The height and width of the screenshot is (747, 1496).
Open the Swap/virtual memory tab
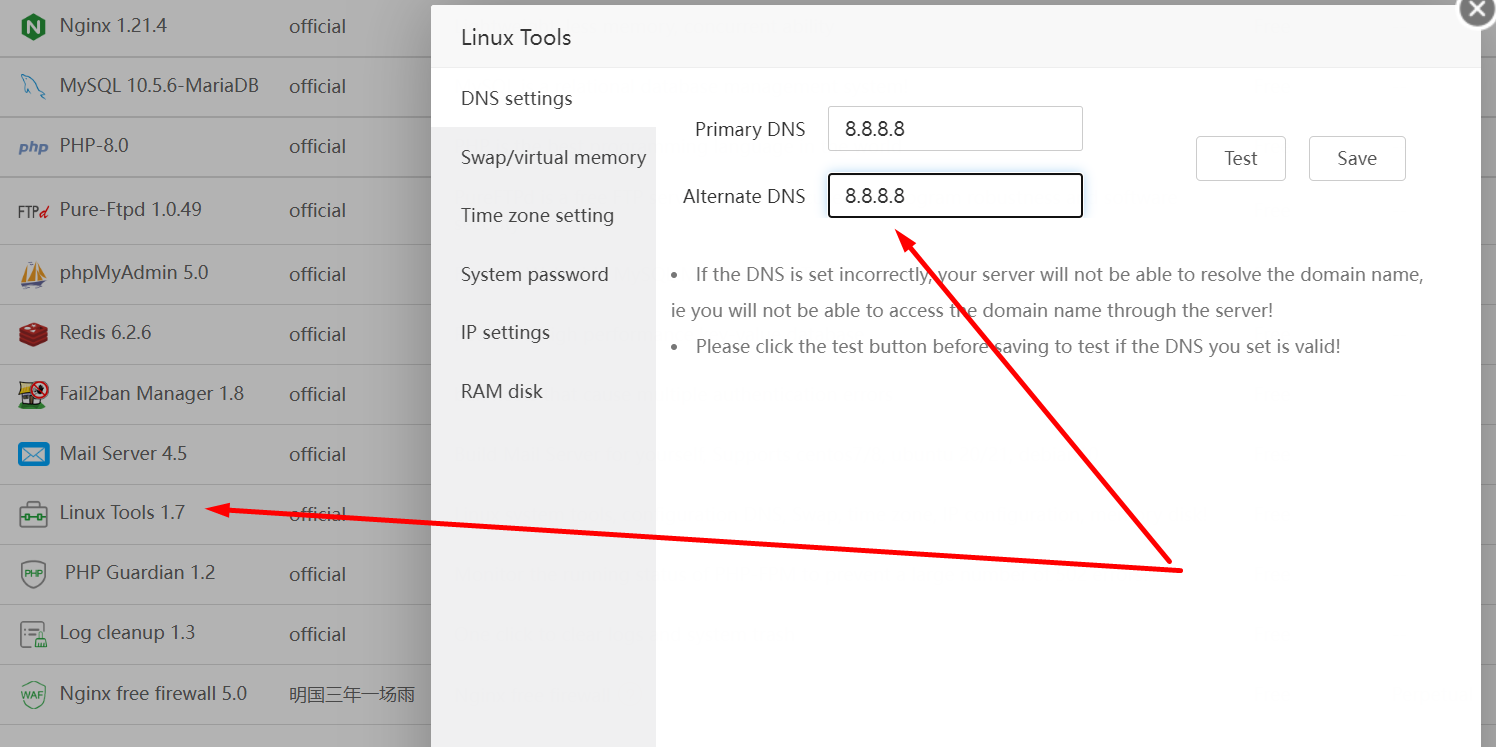tap(553, 157)
